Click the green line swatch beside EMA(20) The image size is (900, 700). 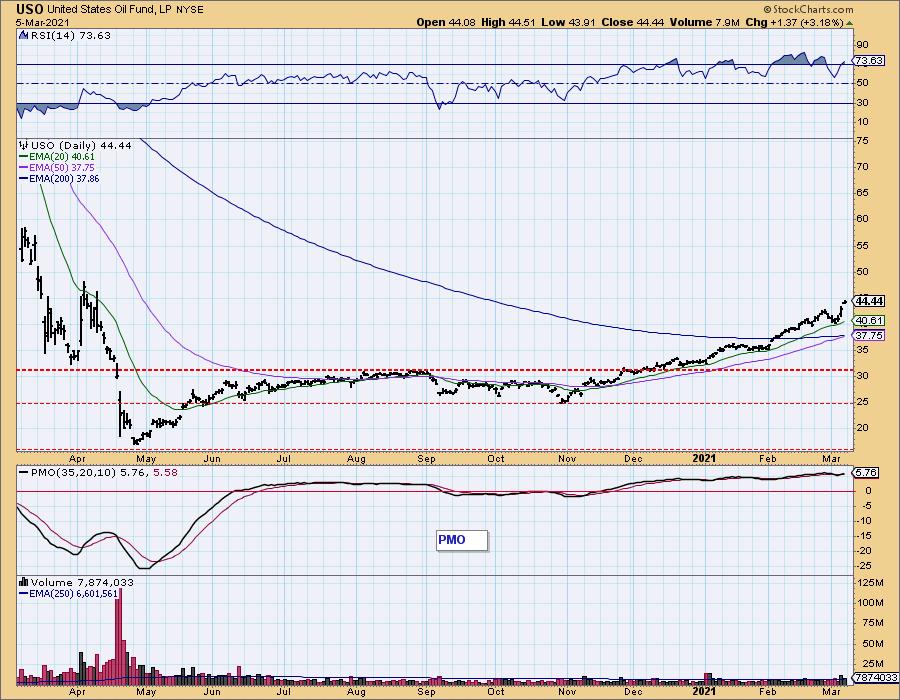click(x=24, y=157)
